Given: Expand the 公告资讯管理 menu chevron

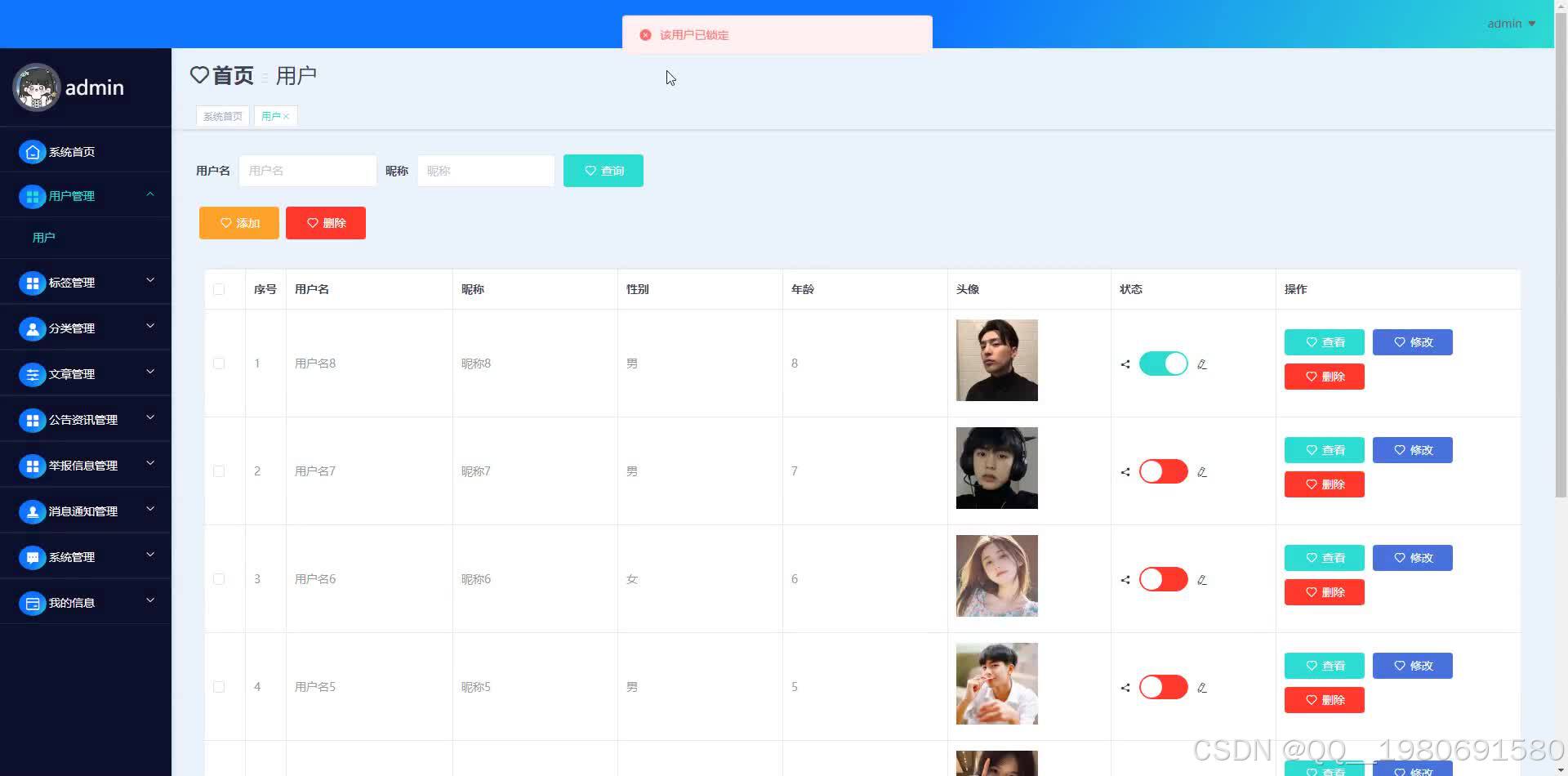Looking at the screenshot, I should [150, 417].
